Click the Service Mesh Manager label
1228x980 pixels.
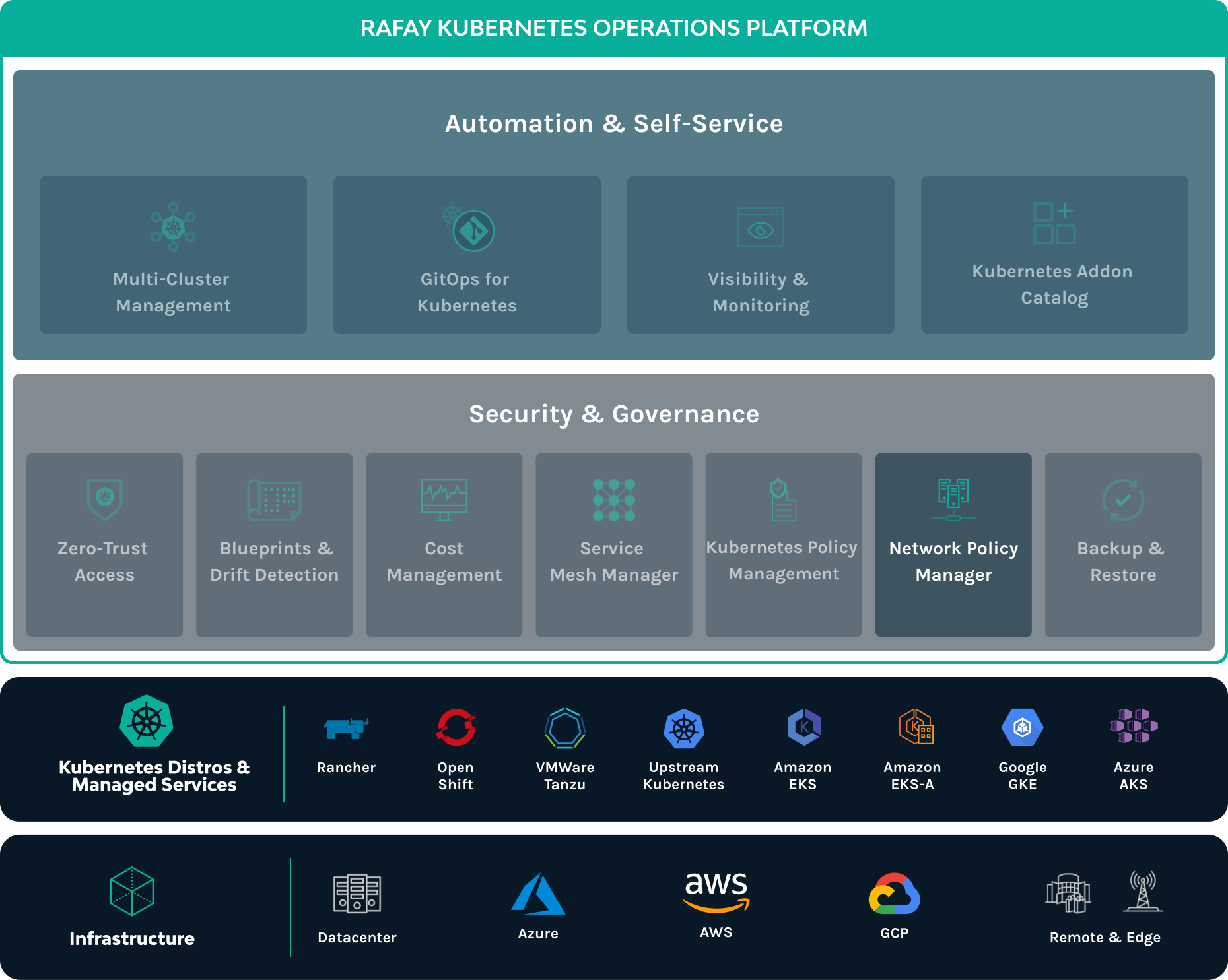(614, 562)
